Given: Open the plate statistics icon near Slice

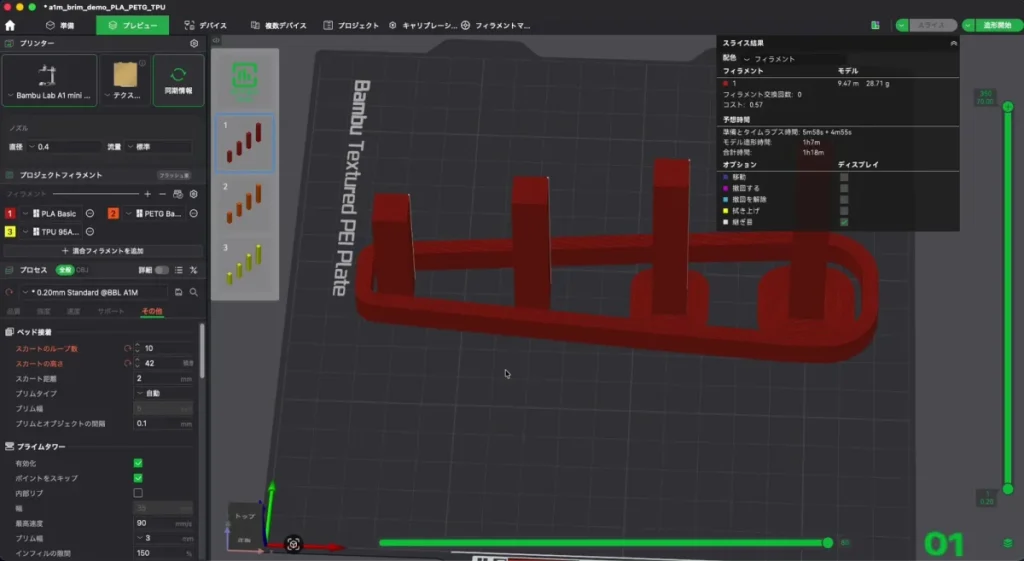Looking at the screenshot, I should point(875,25).
